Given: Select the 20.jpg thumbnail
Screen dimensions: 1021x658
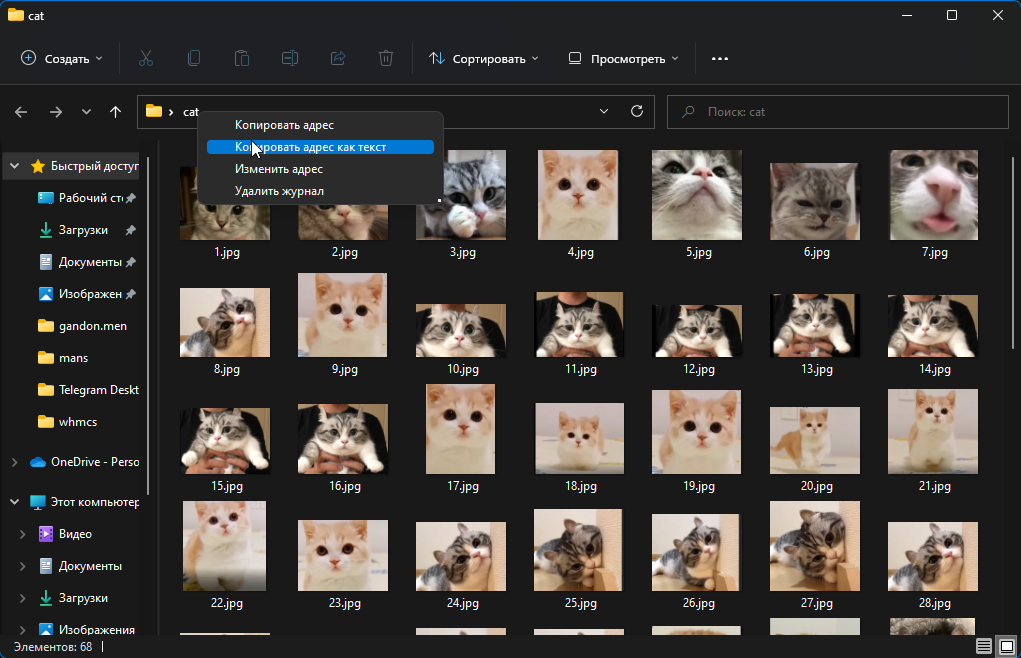Looking at the screenshot, I should coord(815,441).
